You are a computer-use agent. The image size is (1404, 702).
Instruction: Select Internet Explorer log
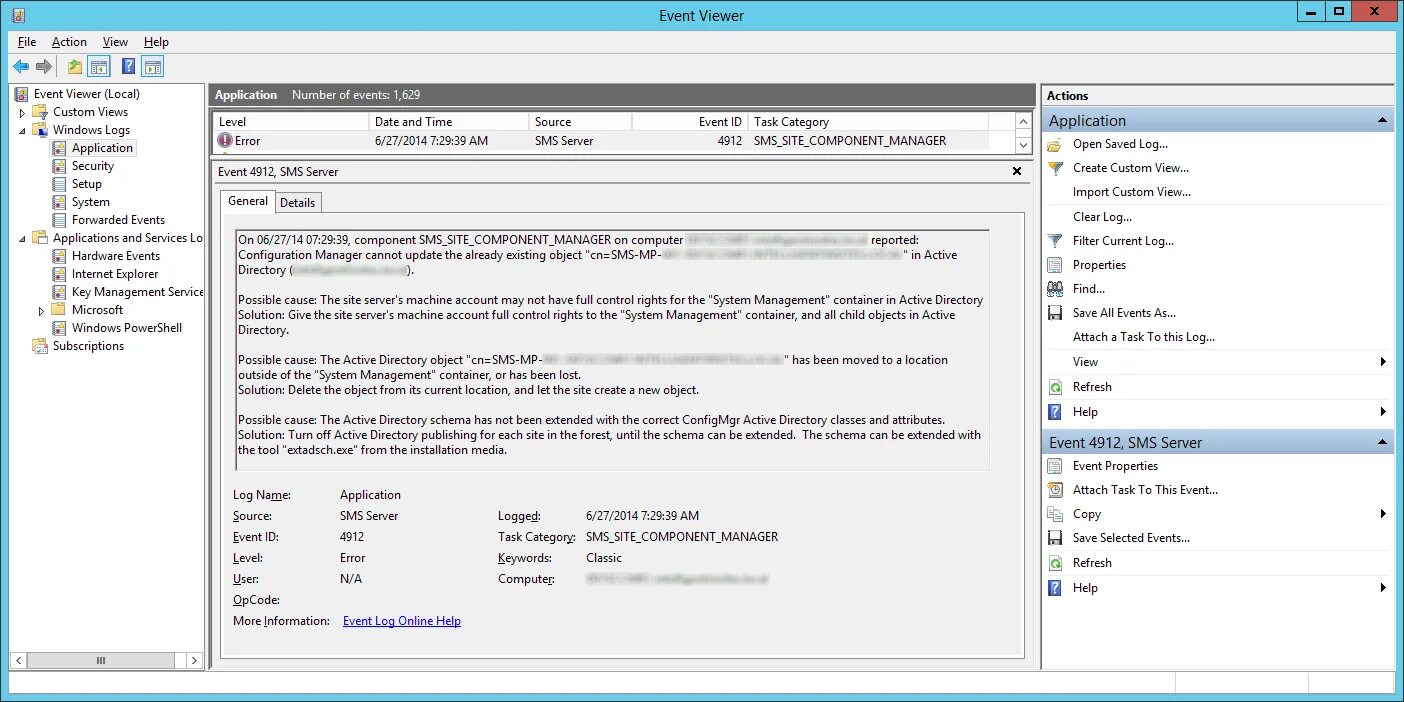pos(115,274)
